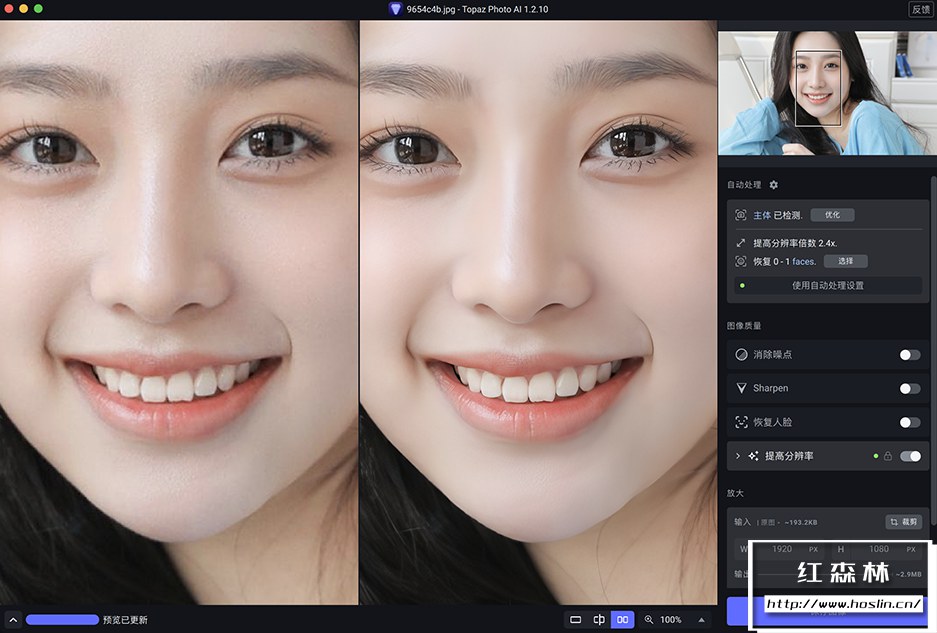Click the face recovery icon beside 恢复 0 - 1
The height and width of the screenshot is (633, 937).
[740, 261]
